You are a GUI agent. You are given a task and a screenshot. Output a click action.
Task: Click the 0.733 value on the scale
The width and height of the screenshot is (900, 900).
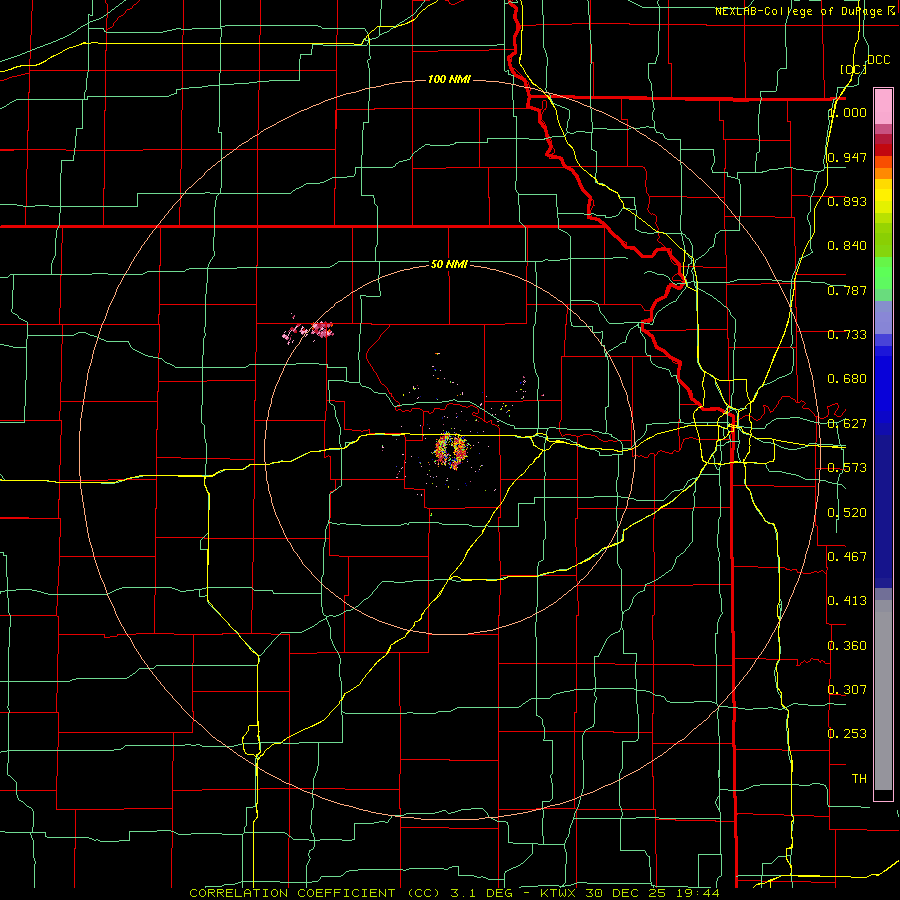click(847, 335)
